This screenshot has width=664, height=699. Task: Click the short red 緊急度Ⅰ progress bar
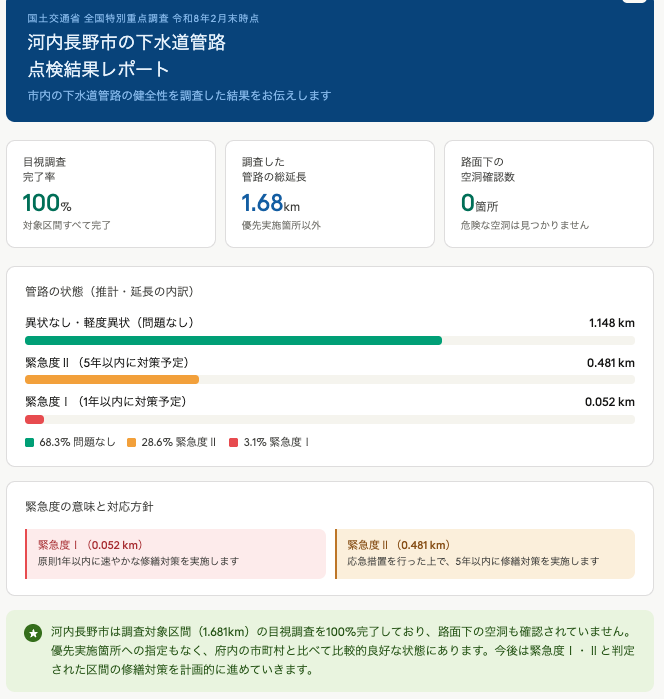pos(34,419)
